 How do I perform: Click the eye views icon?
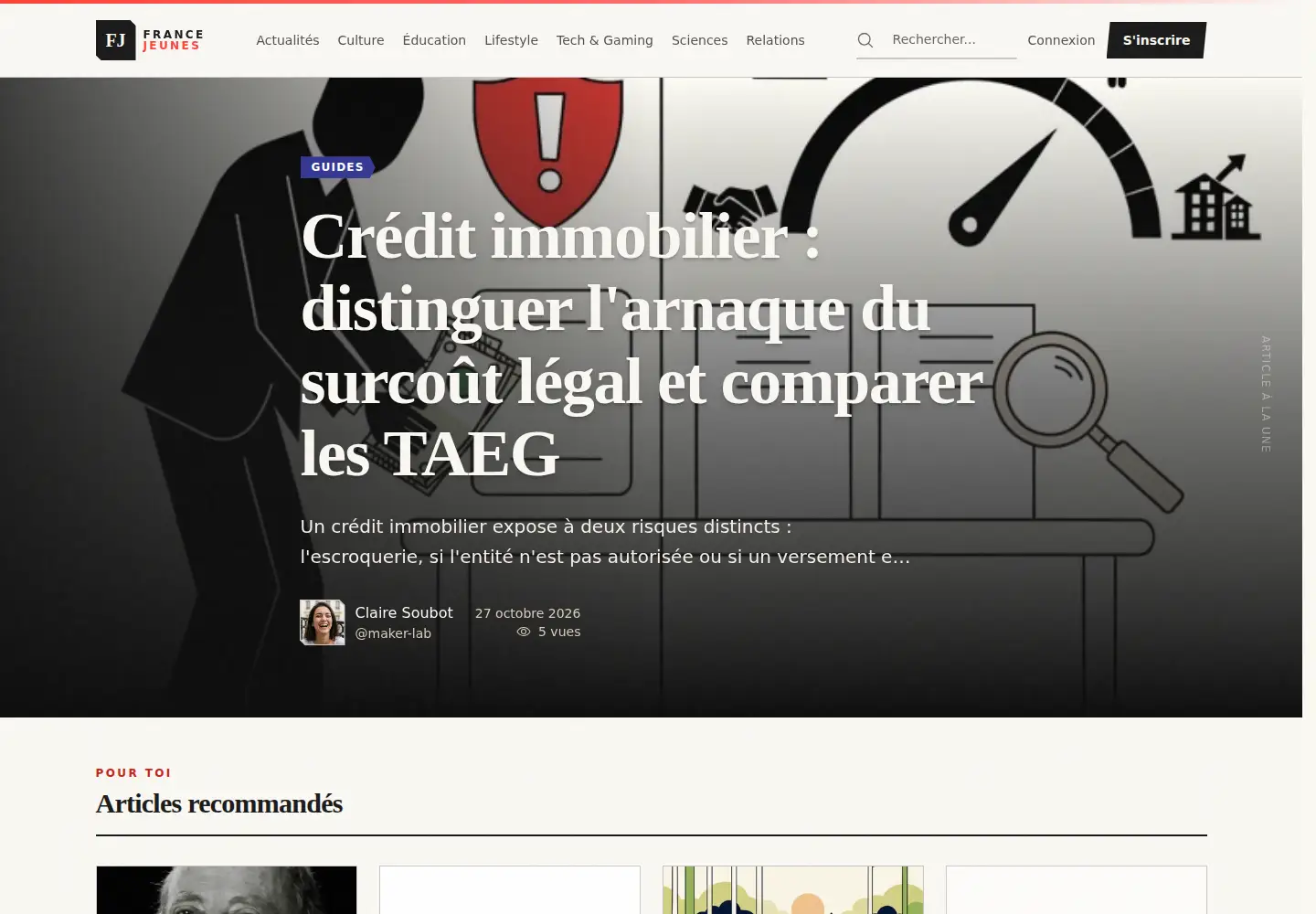[x=524, y=632]
